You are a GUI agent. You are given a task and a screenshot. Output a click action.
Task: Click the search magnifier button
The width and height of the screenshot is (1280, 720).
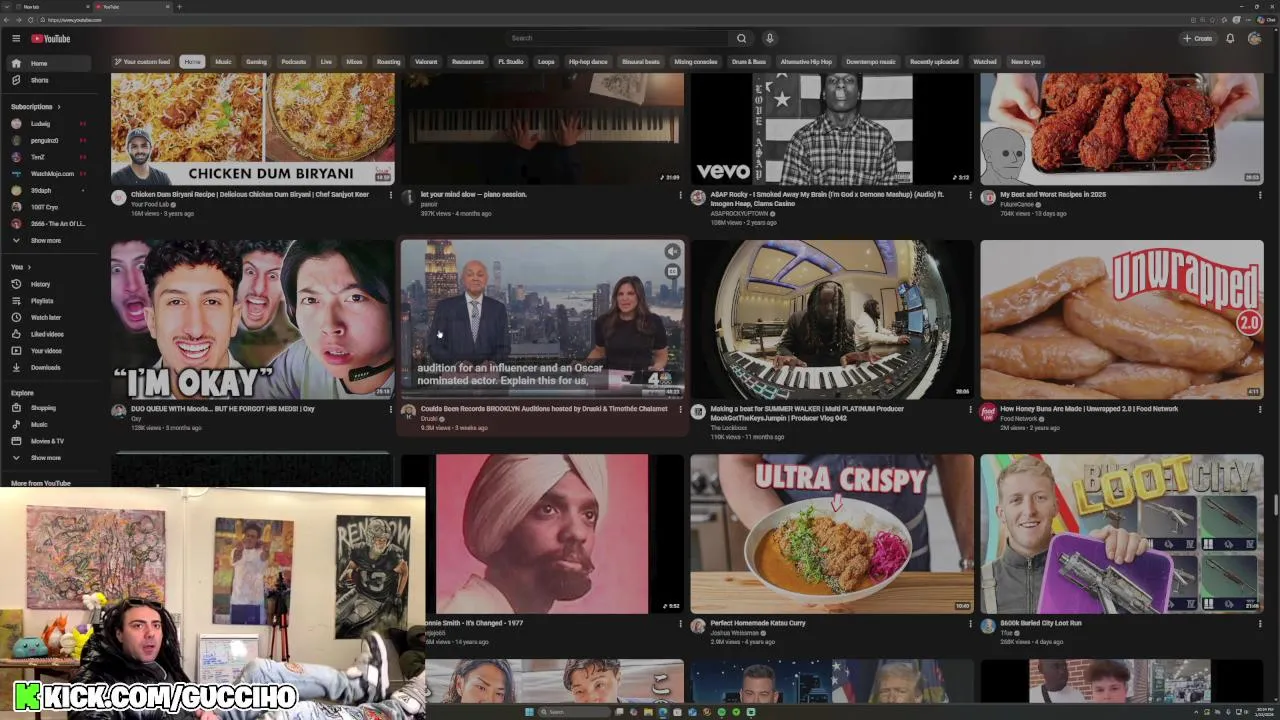pos(741,38)
